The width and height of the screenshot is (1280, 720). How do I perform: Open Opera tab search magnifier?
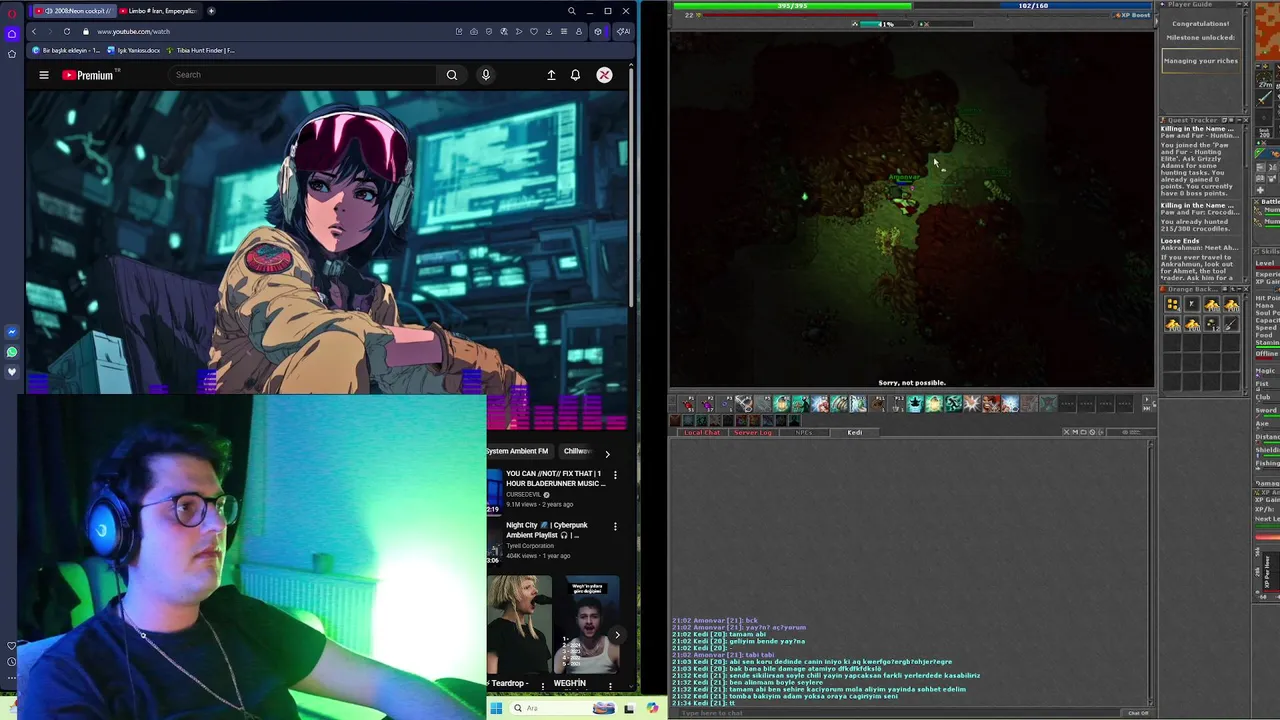point(571,11)
